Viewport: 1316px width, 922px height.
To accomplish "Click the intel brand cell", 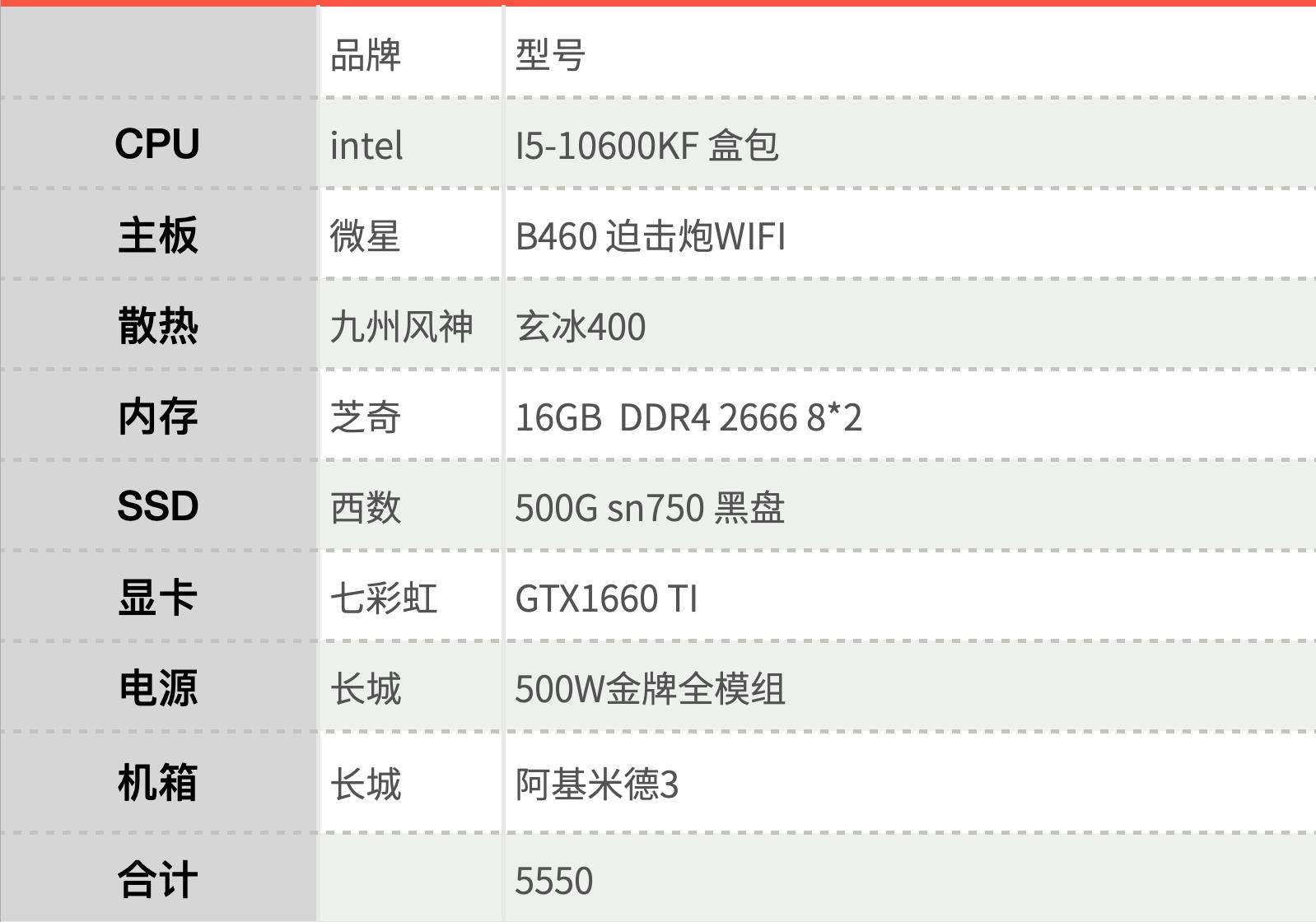I will [366, 146].
